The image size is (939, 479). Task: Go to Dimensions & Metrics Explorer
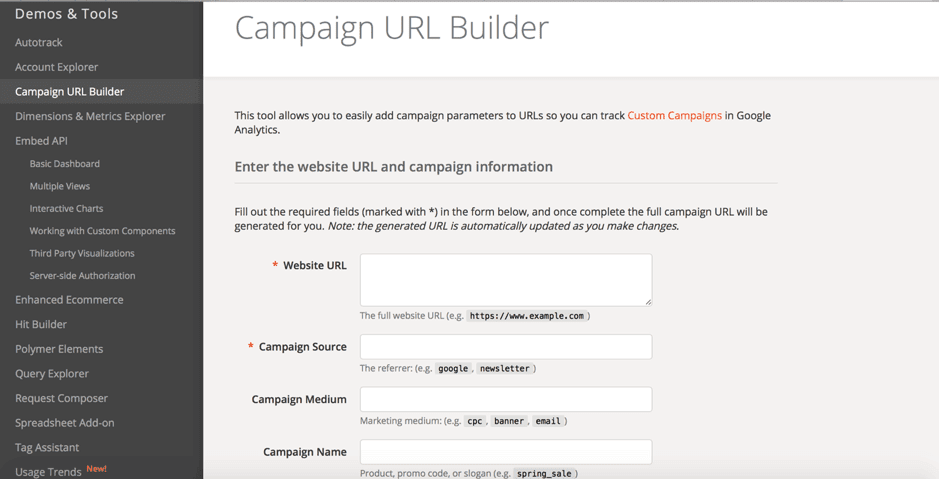tap(90, 116)
